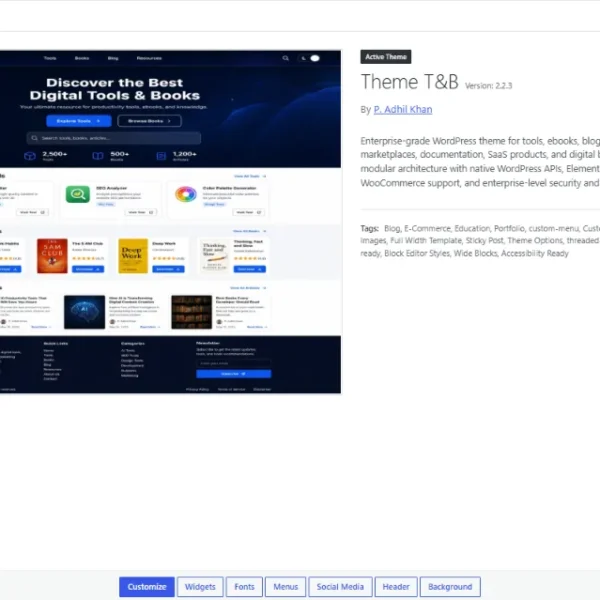
Task: Click the Color Palette Generator icon
Action: [x=186, y=194]
